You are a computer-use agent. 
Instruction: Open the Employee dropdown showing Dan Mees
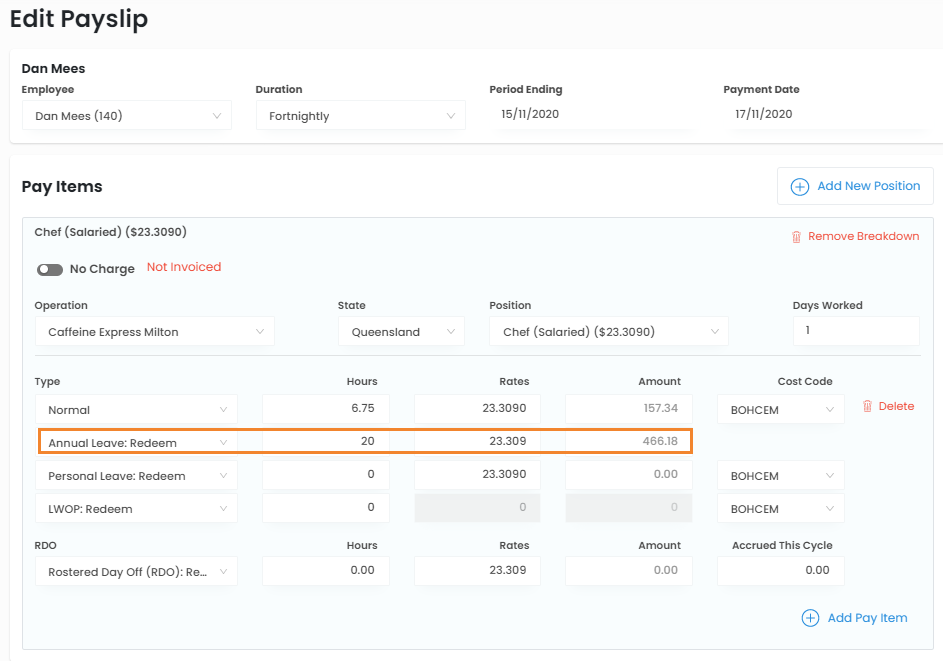tap(127, 116)
